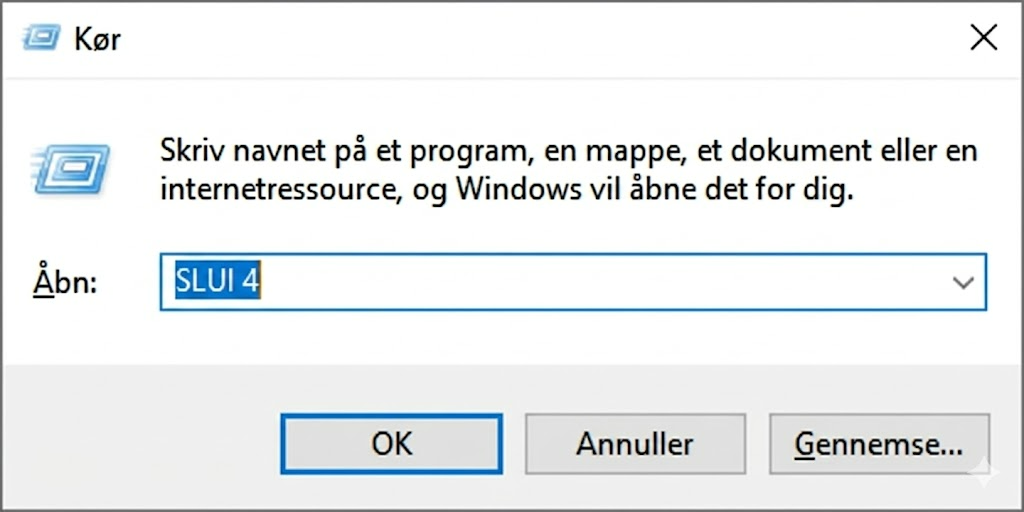This screenshot has height=512, width=1024.
Task: Cancel the dialog using Annuller
Action: click(x=635, y=444)
